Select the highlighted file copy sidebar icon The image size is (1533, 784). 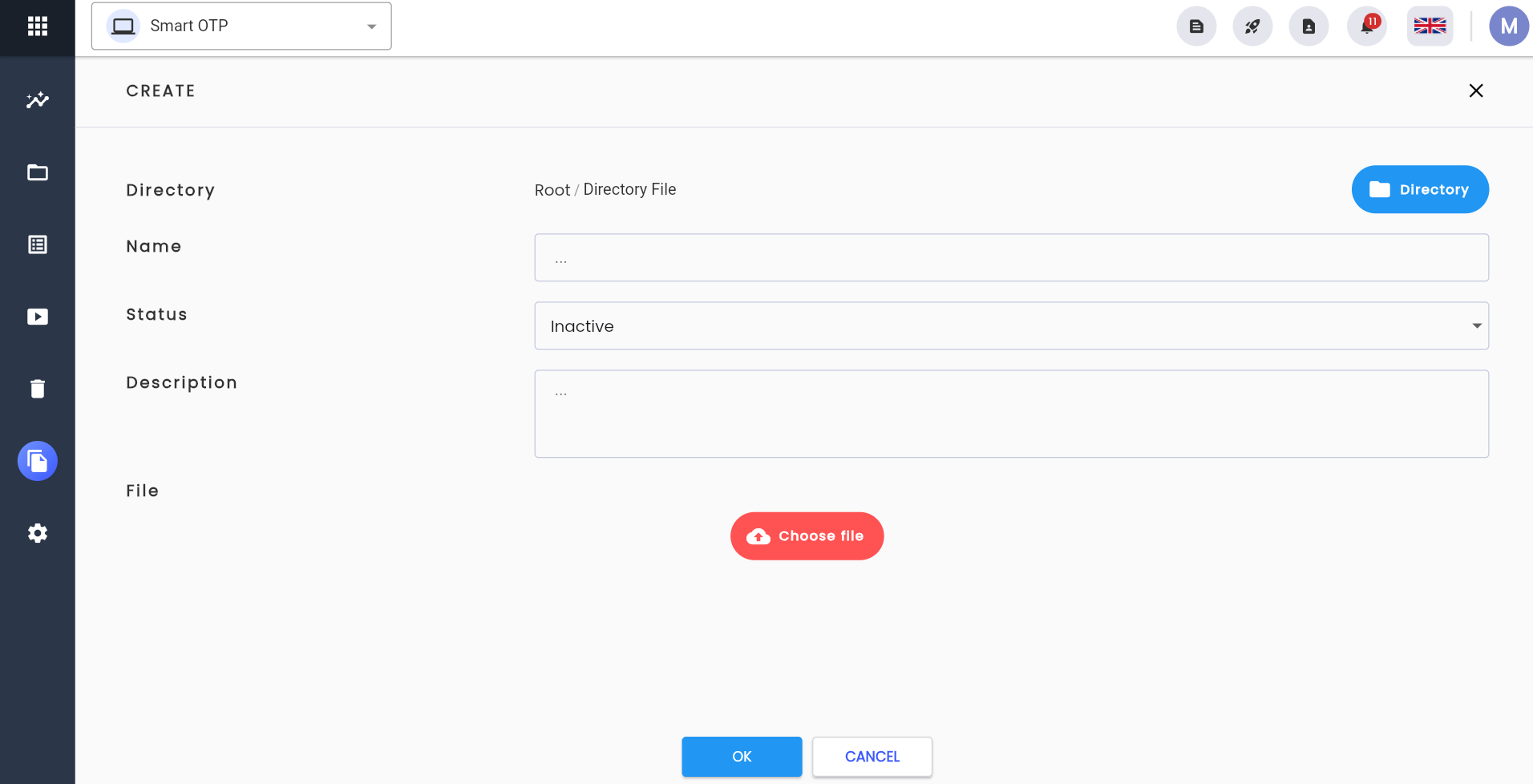37,461
